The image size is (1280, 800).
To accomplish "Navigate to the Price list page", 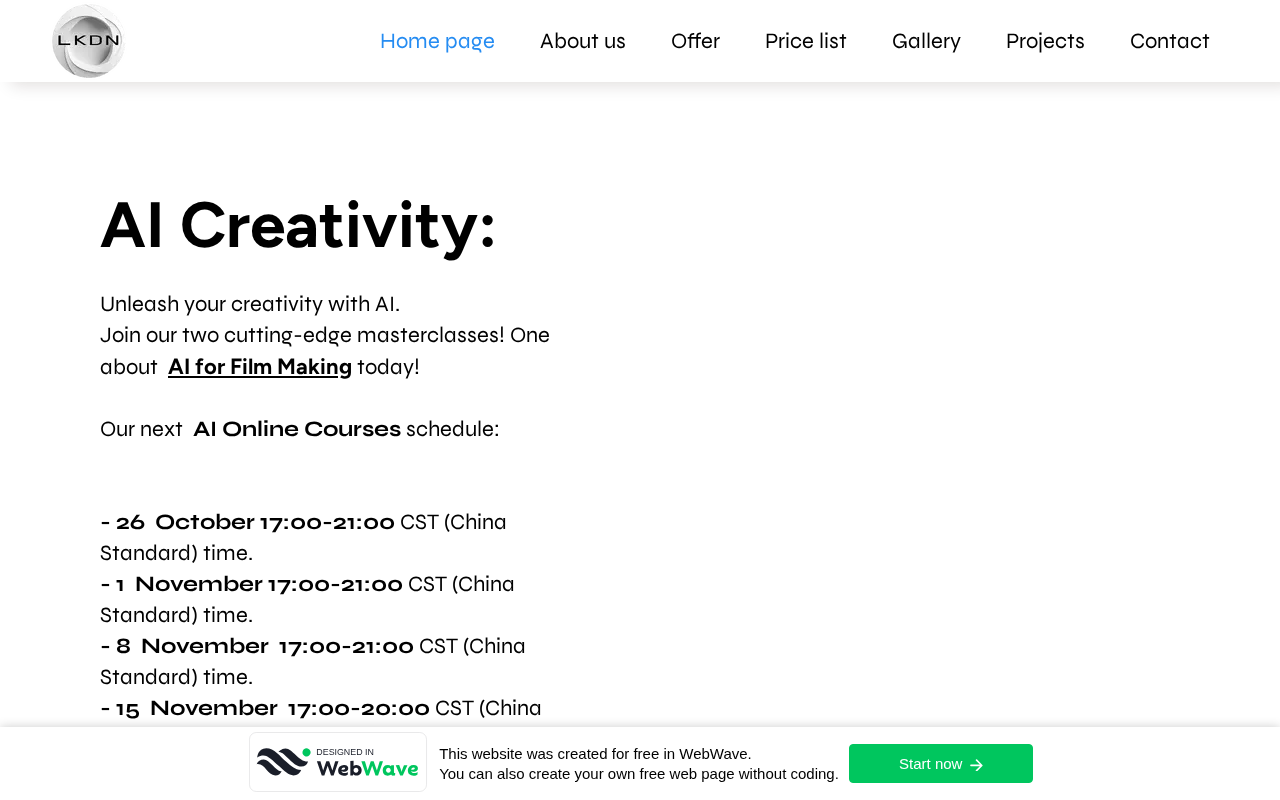I will coord(806,41).
